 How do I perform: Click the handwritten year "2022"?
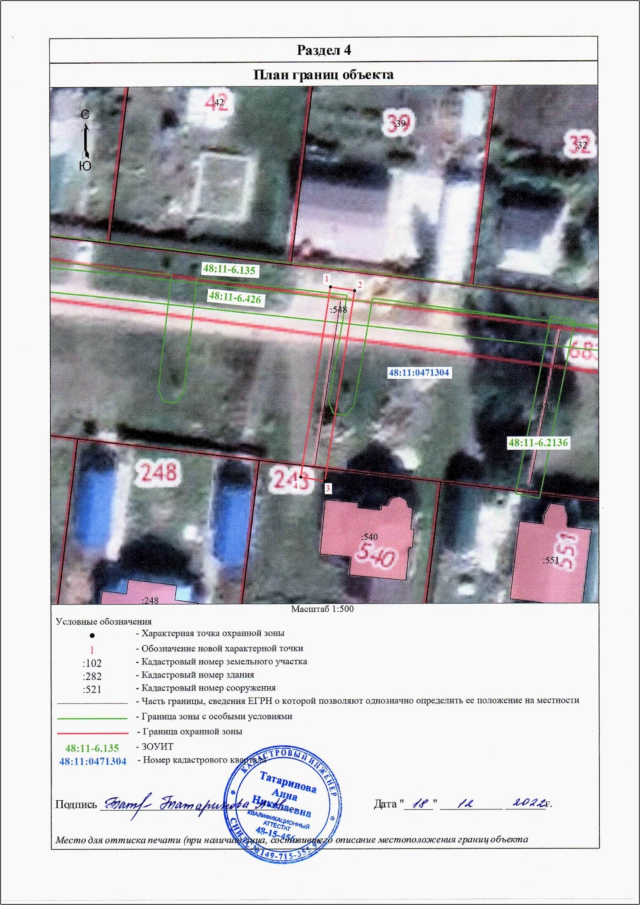(x=528, y=802)
